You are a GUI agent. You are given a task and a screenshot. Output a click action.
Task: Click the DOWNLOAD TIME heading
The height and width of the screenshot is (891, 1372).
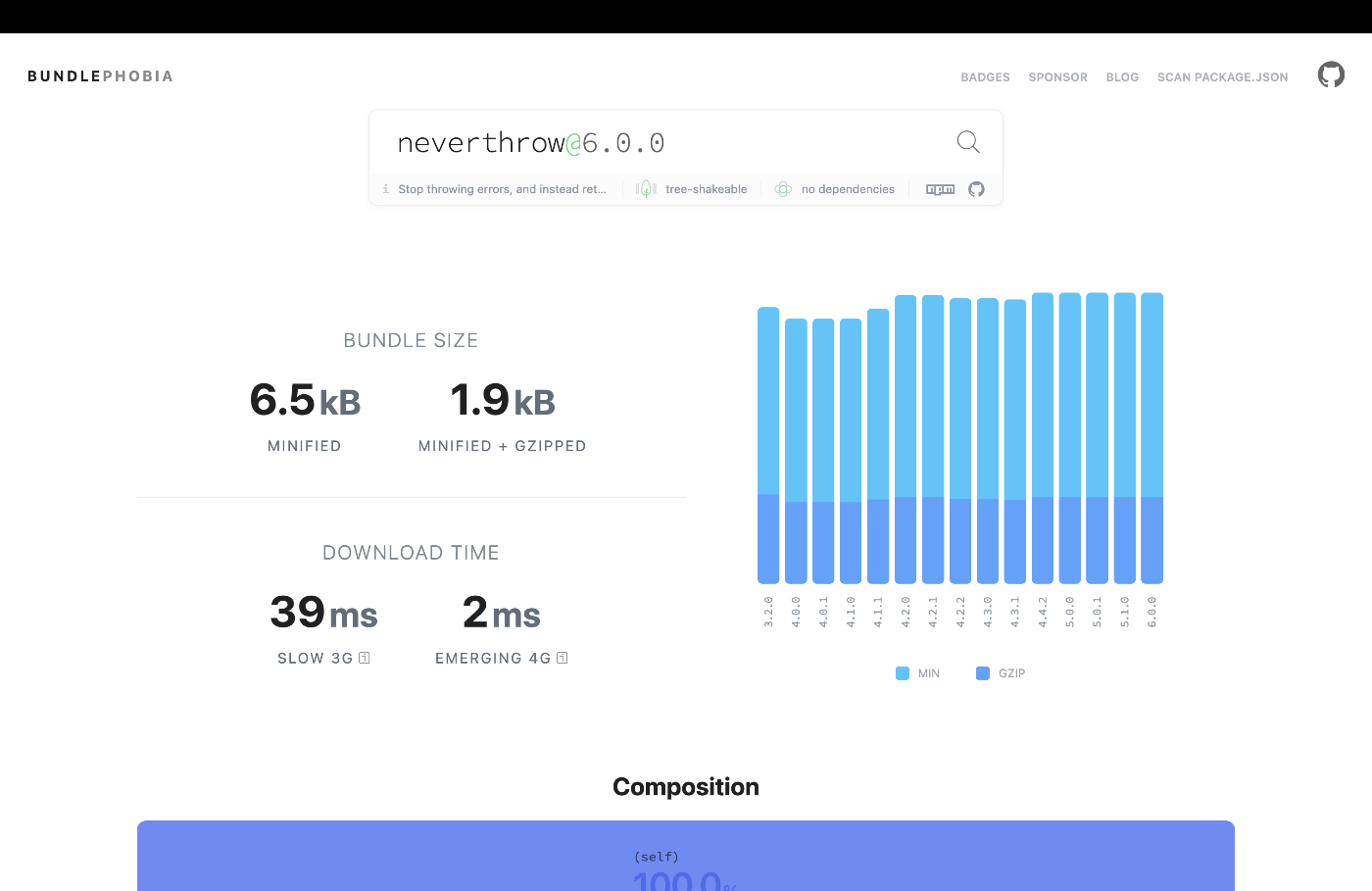[411, 553]
